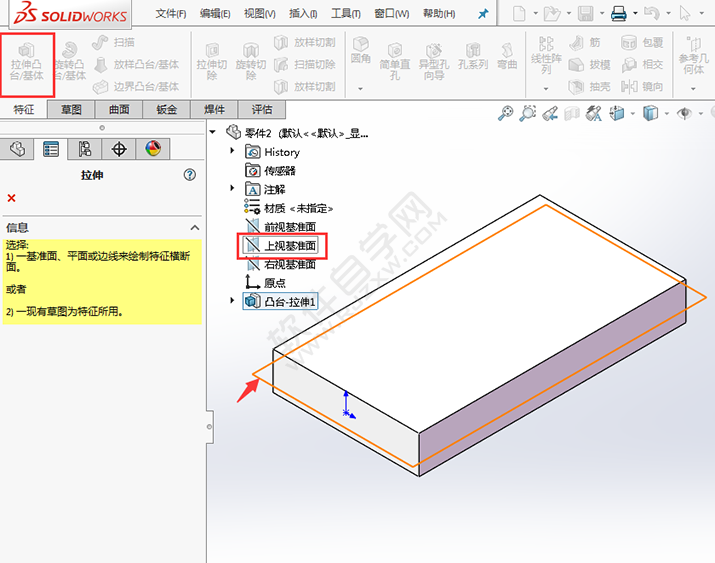Select 上视基准面 in the feature tree

tap(281, 246)
